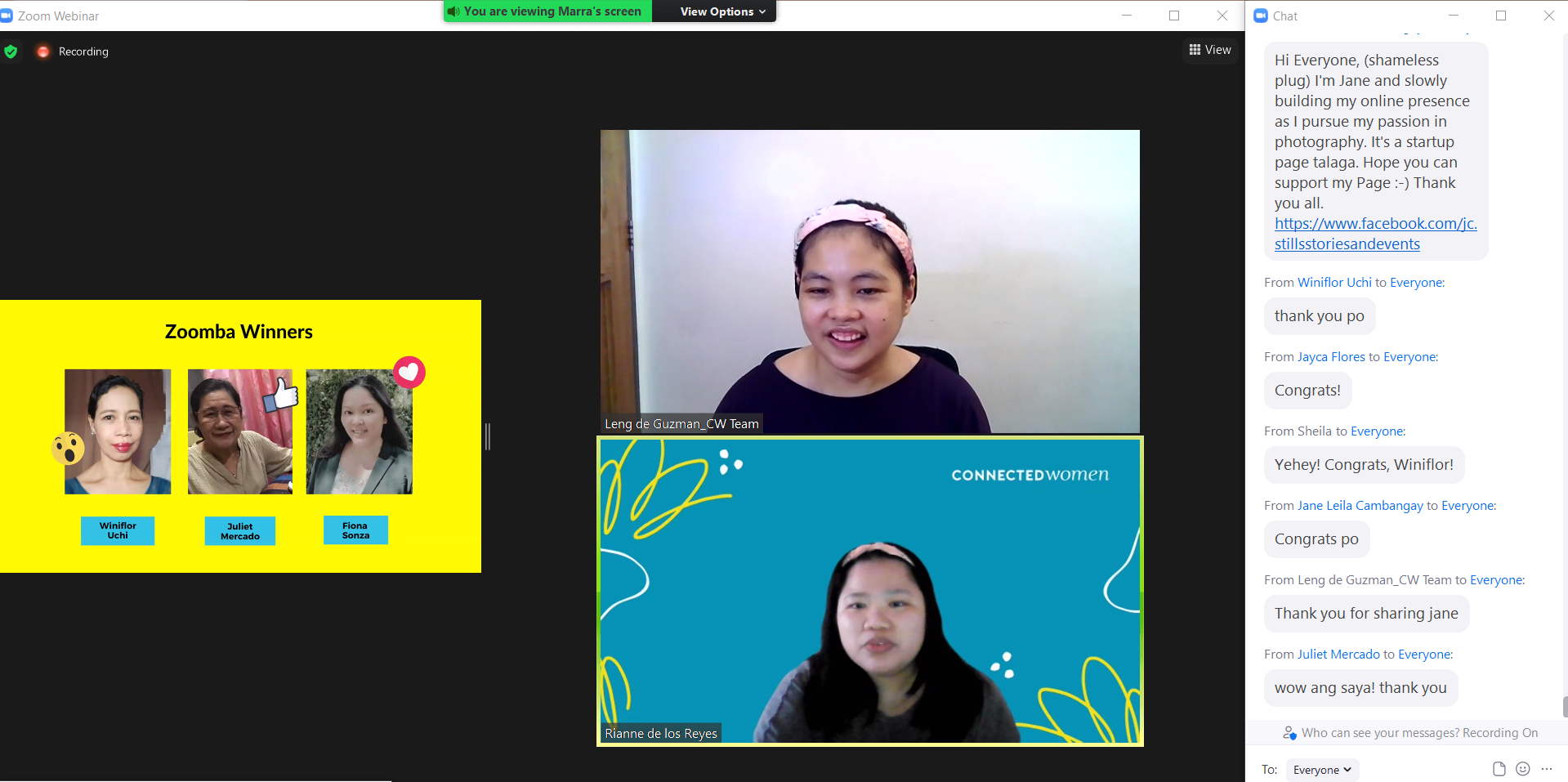Click the file attachment icon in chat
This screenshot has width=1568, height=782.
1499,769
